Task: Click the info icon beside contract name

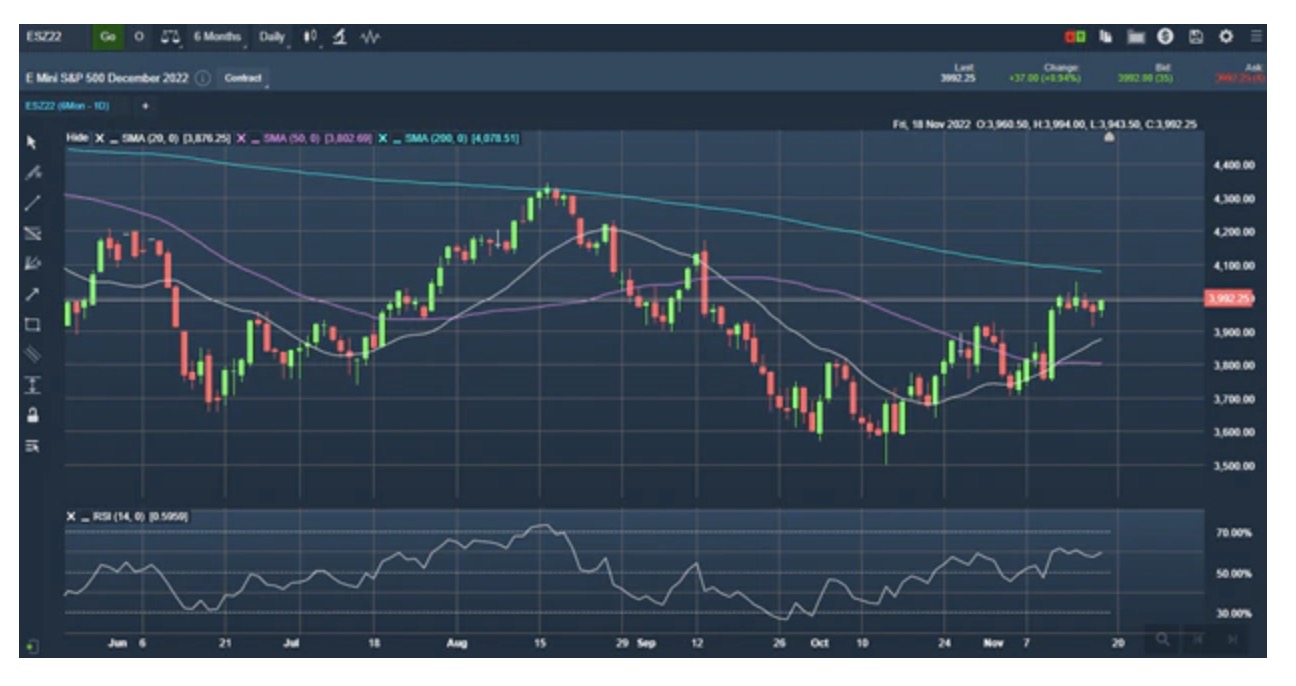Action: 203,78
